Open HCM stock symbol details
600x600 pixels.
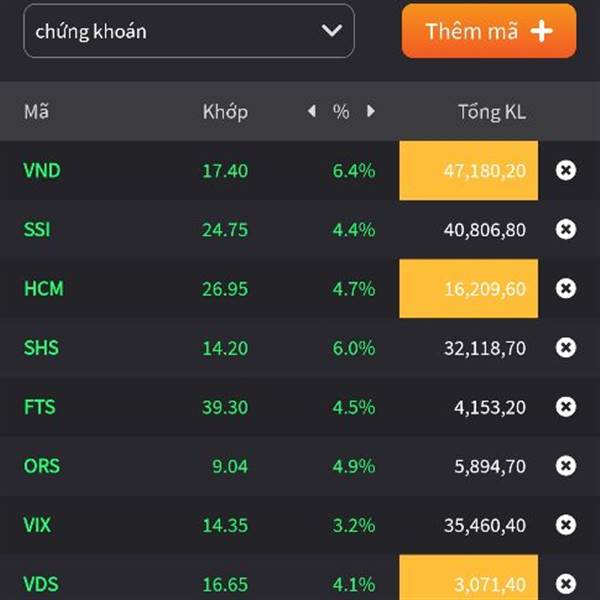[44, 289]
